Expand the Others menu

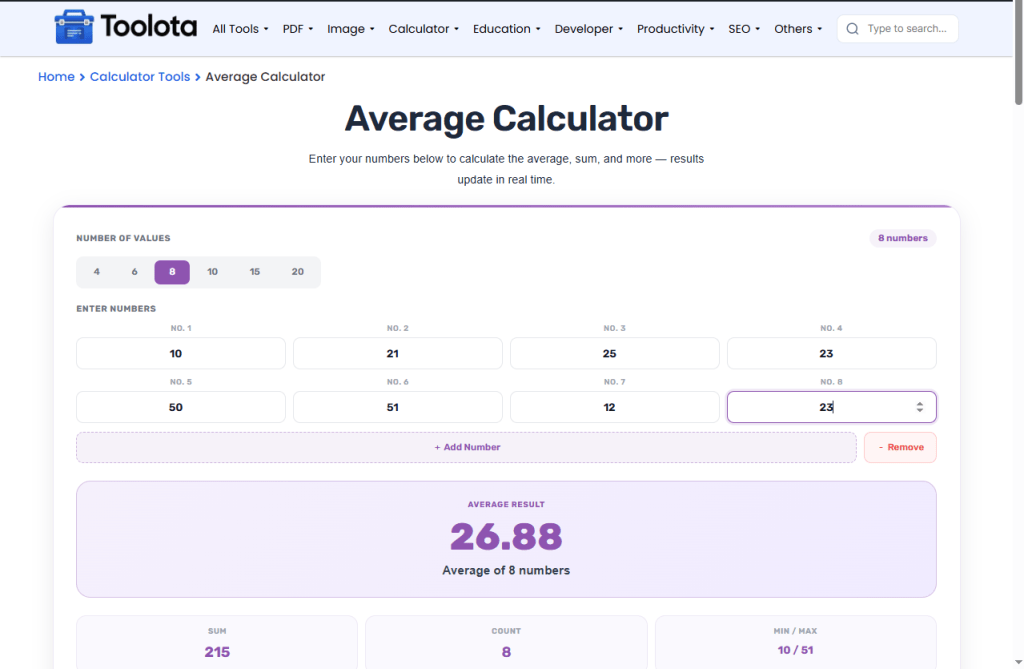click(x=798, y=29)
